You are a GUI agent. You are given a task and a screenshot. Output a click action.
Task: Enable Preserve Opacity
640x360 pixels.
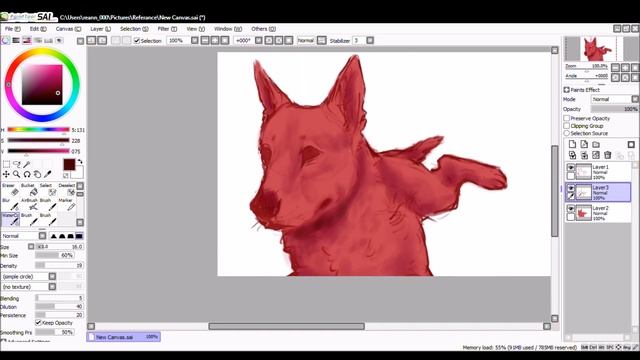click(567, 118)
